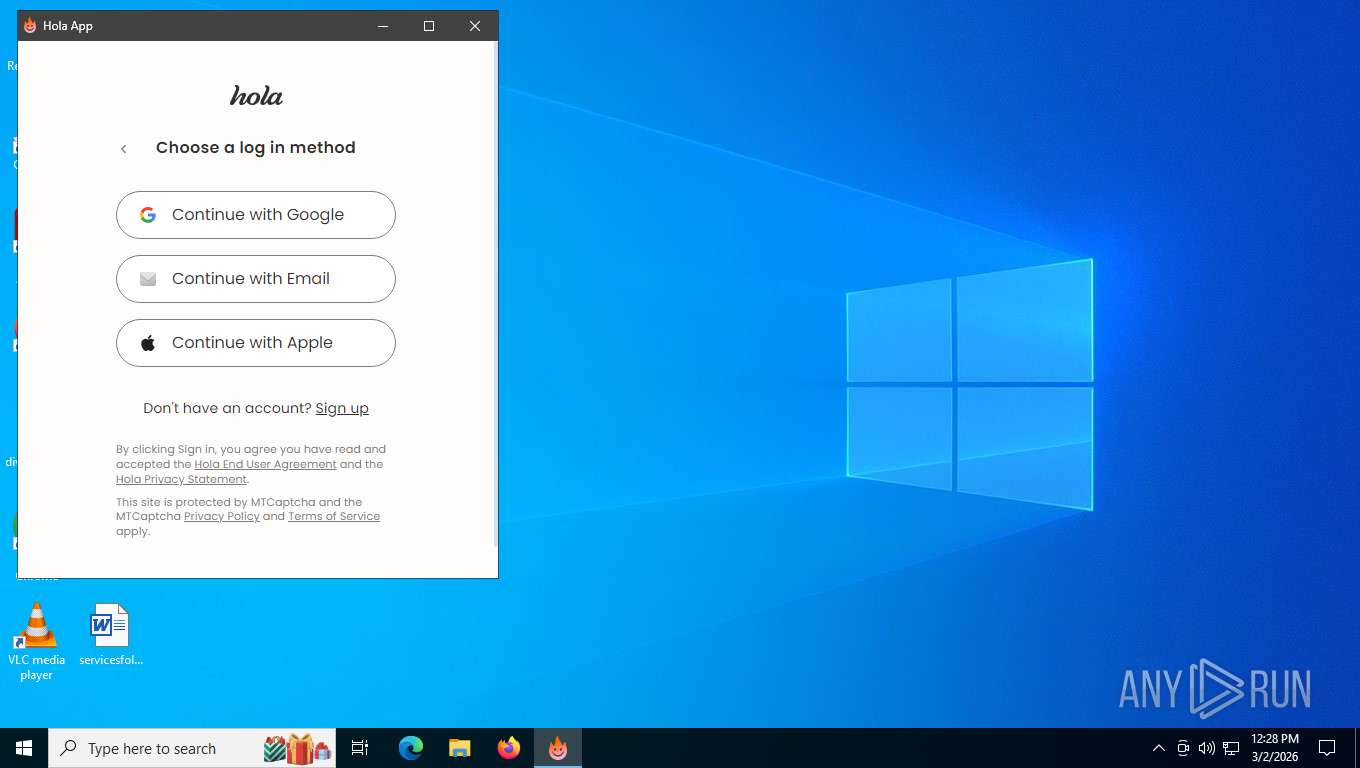
Task: Go back using the left chevron arrow
Action: coord(124,149)
